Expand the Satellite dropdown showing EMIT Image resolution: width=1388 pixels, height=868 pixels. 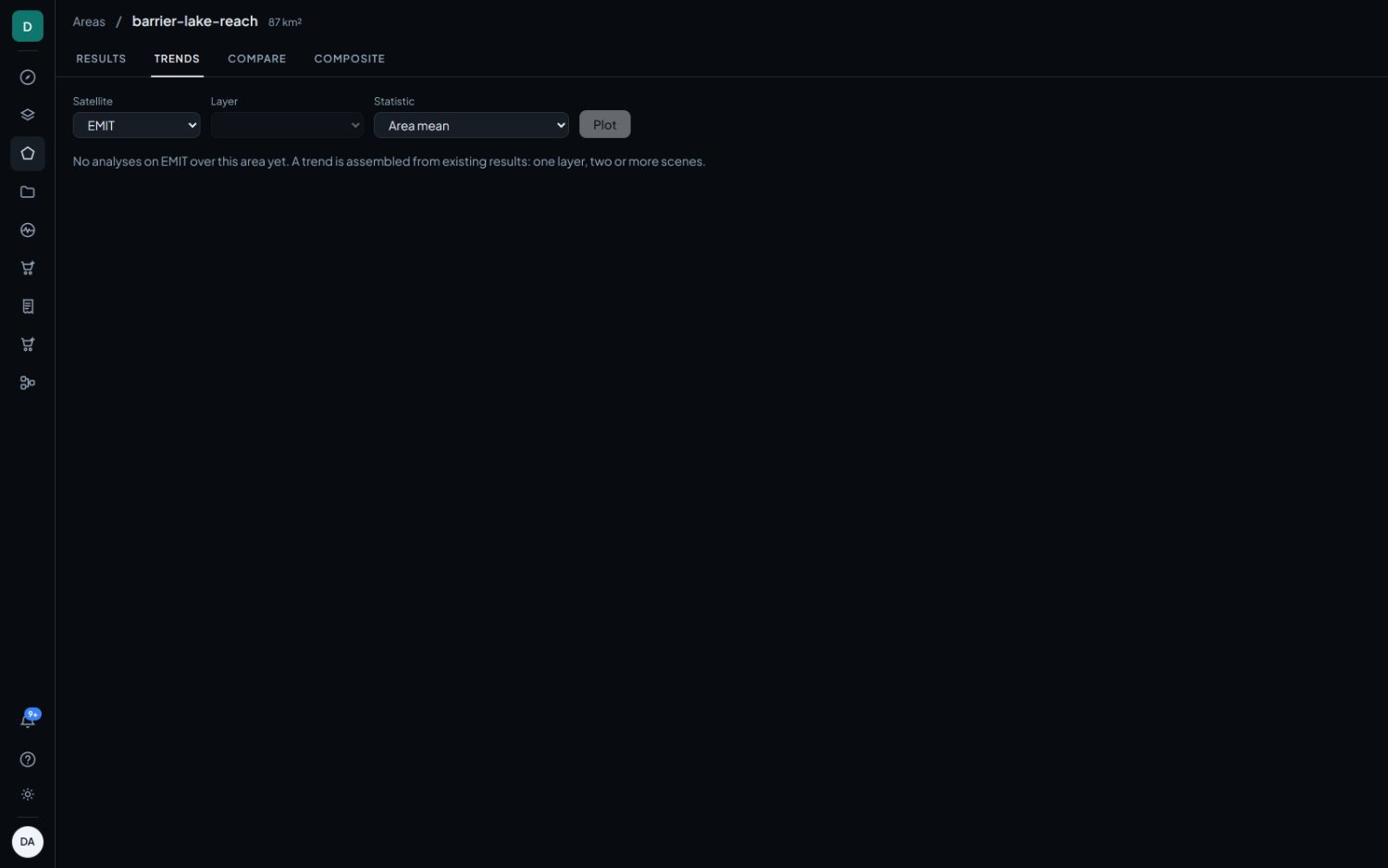[137, 125]
